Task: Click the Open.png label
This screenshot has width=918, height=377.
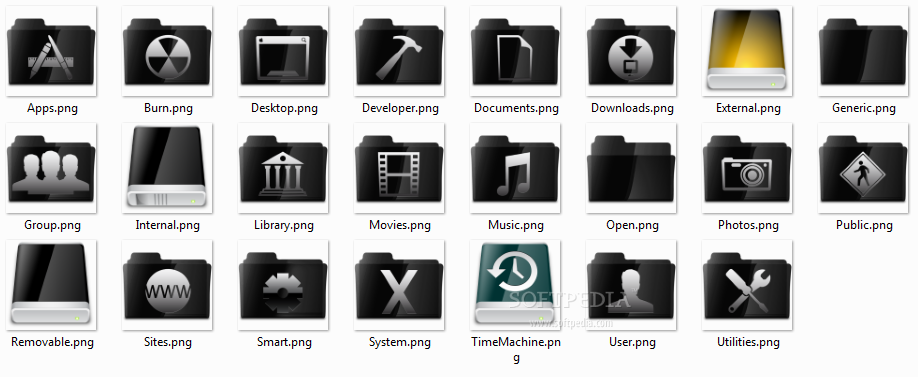Action: click(x=632, y=225)
